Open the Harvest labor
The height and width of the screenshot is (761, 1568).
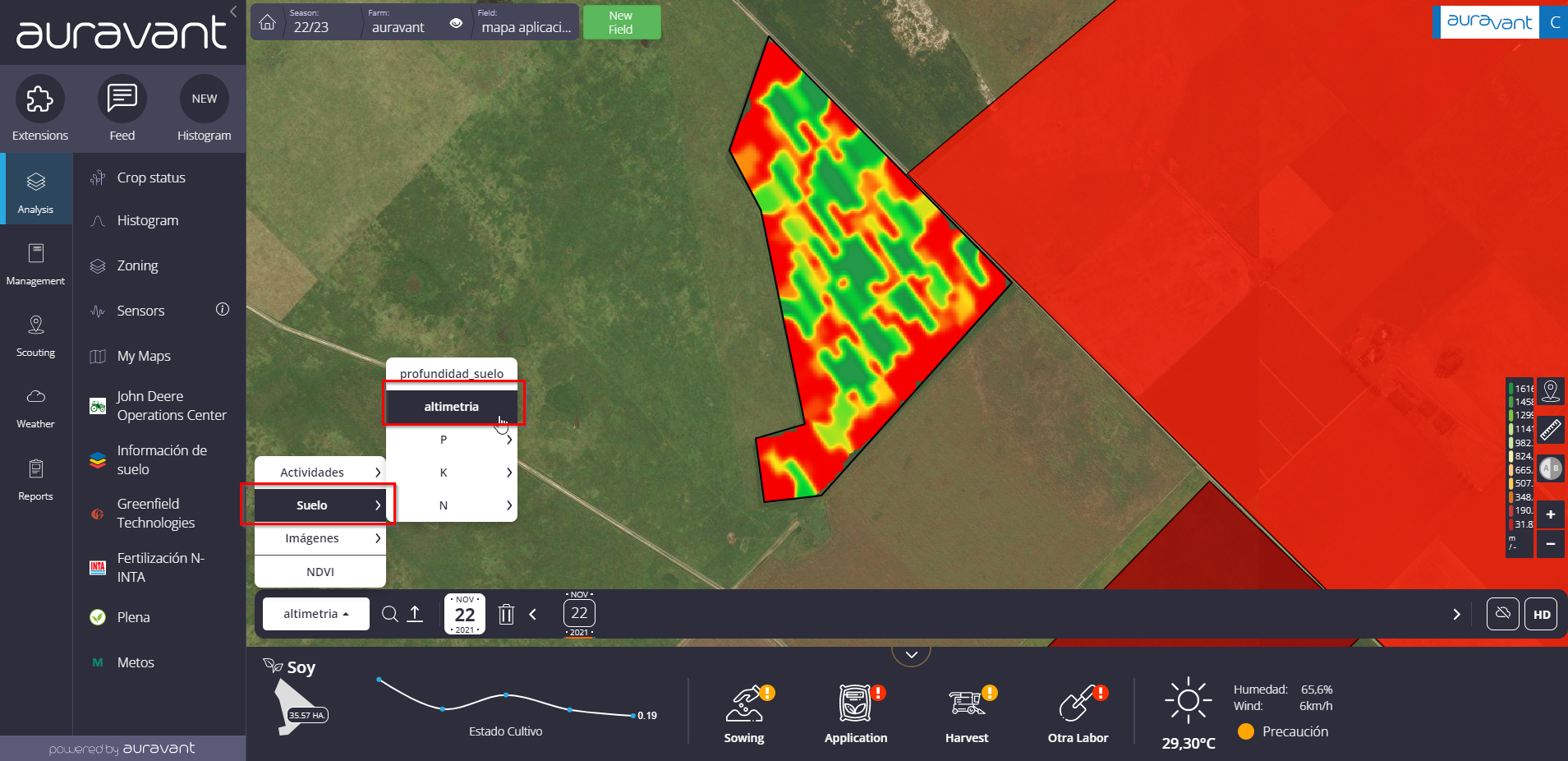click(x=967, y=713)
